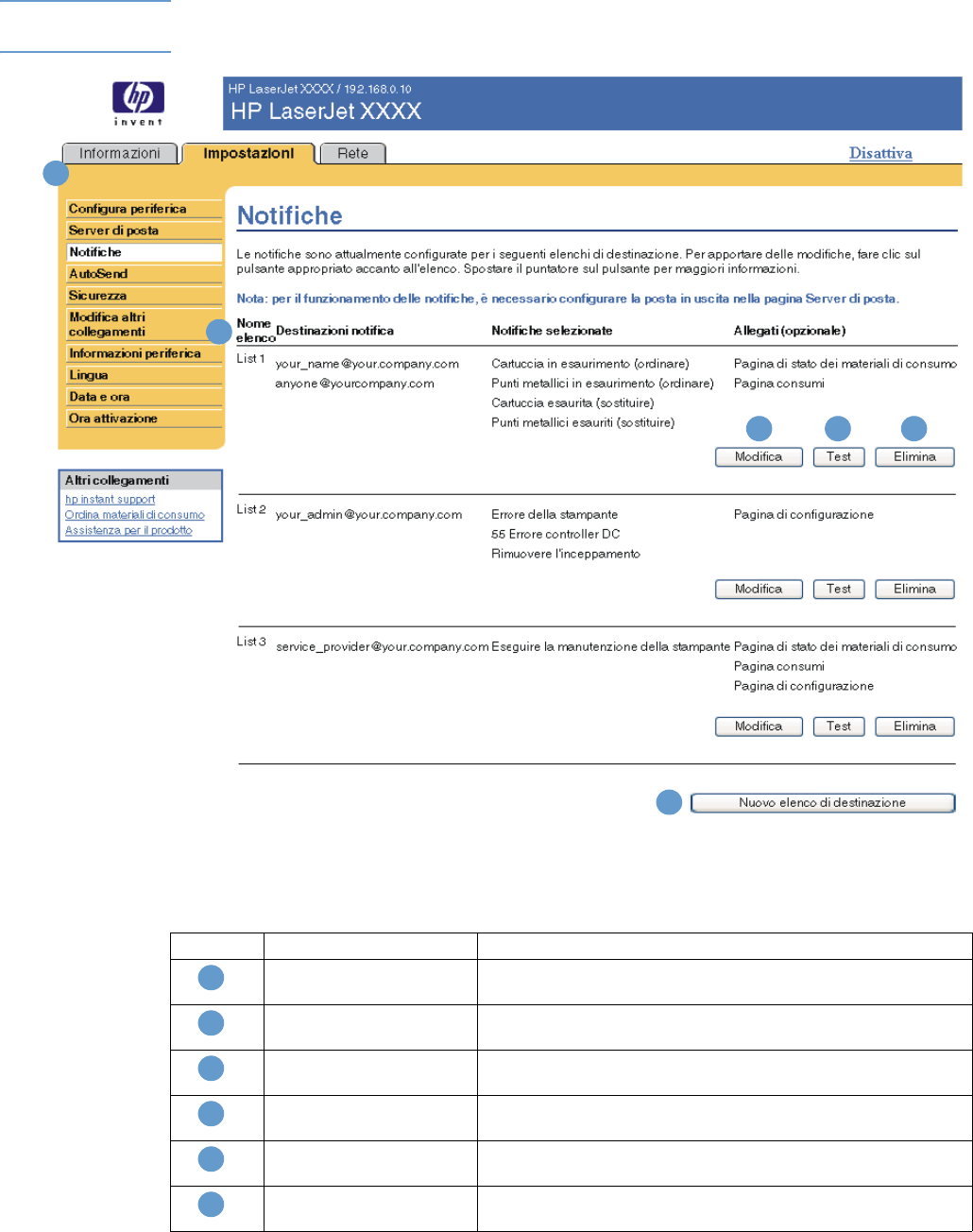This screenshot has height=1232, width=973.
Task: Click the 'List 2' name label
Action: pyautogui.click(x=252, y=510)
